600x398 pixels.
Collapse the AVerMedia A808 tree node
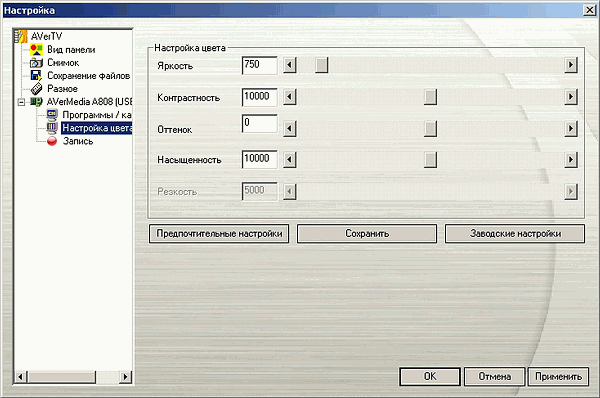[21, 102]
